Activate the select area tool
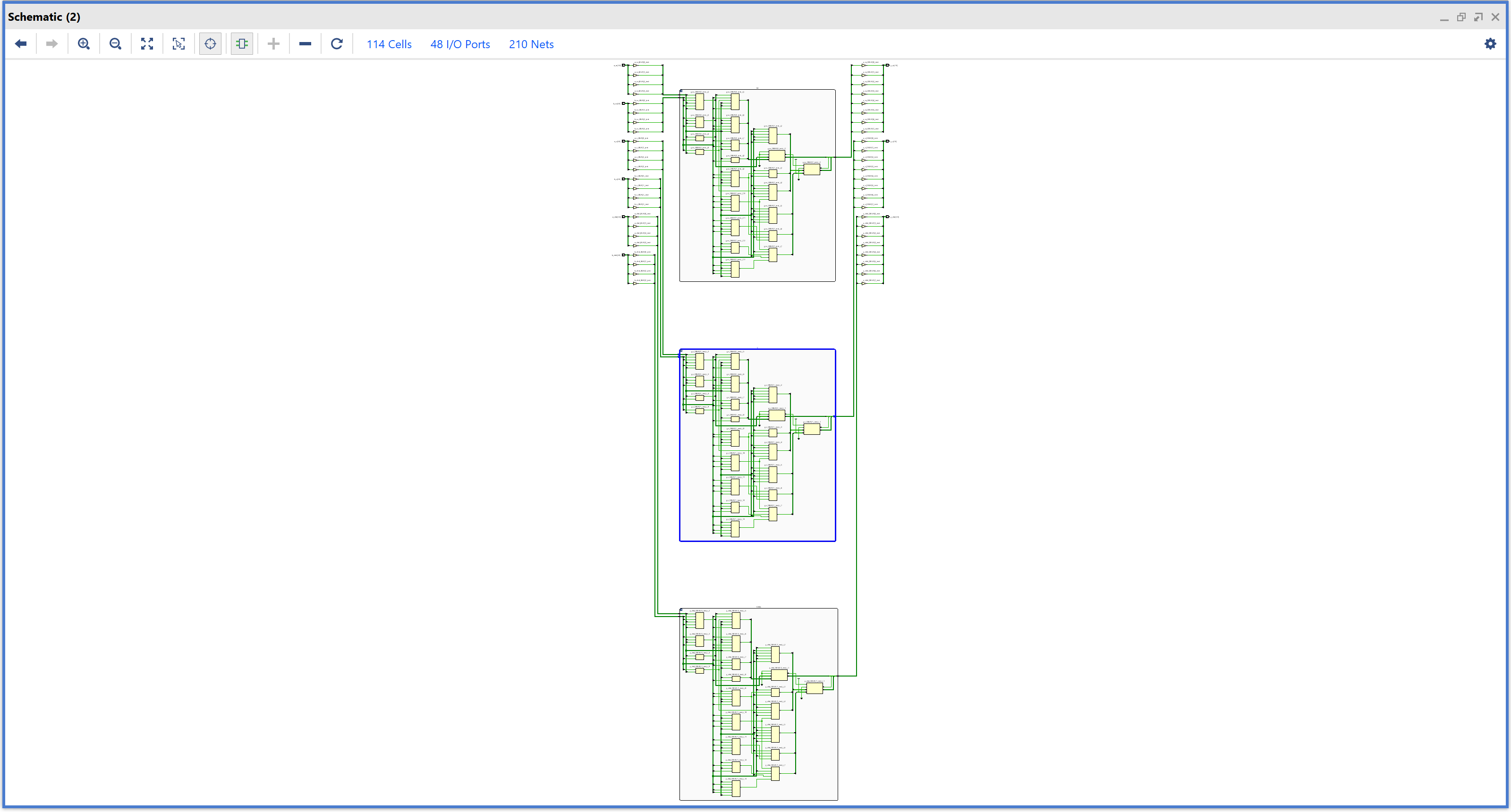The image size is (1511, 812). 179,44
